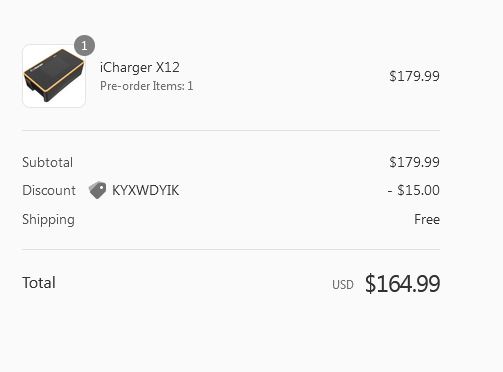Click the Subtotal label

click(47, 162)
